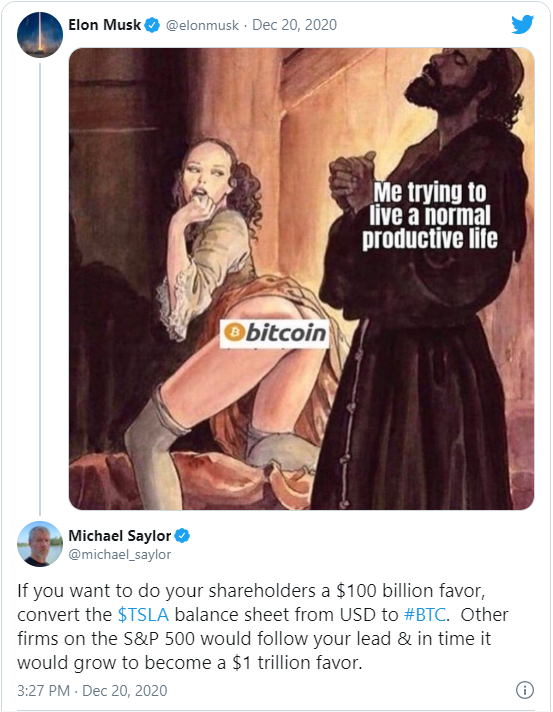Image resolution: width=553 pixels, height=712 pixels.
Task: Follow the #BTC hashtag link
Action: (x=425, y=614)
